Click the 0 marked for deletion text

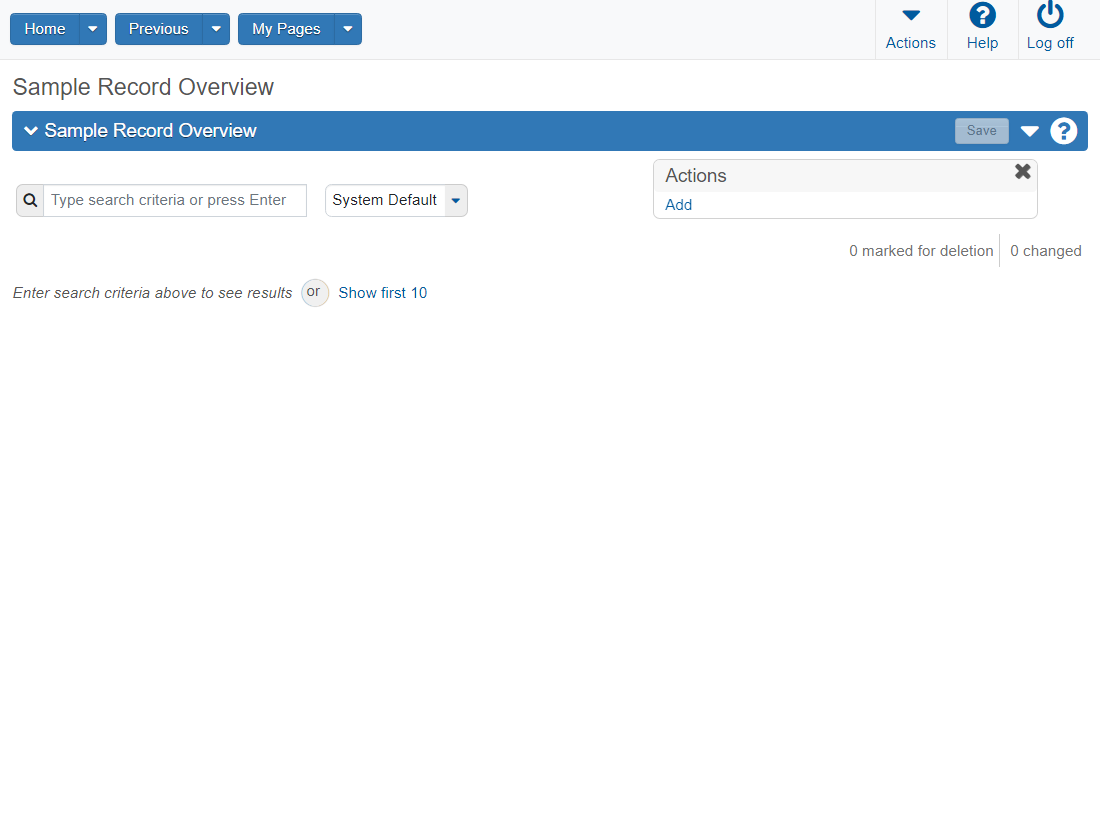tap(921, 251)
